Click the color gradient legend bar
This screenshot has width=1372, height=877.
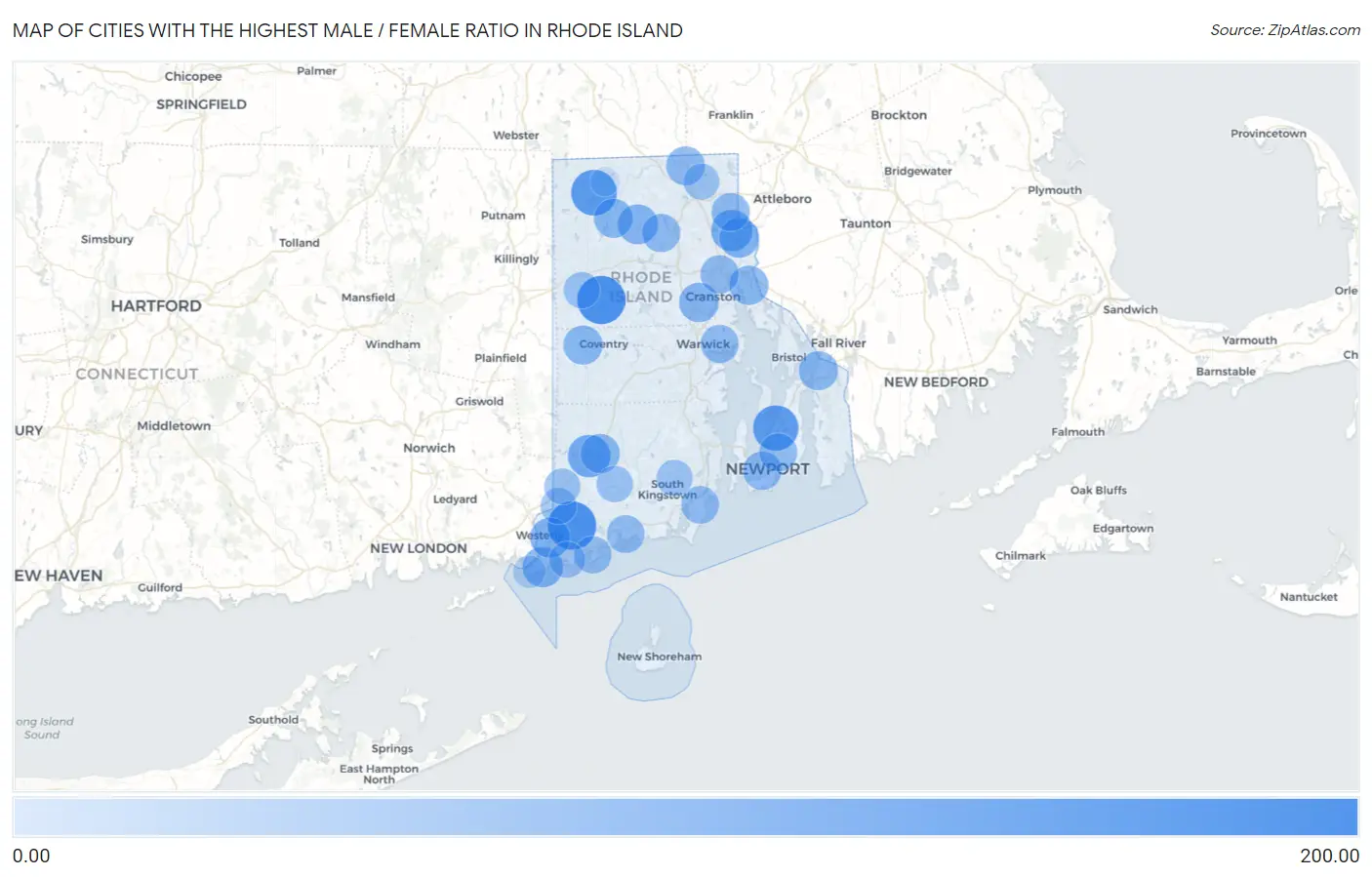[686, 817]
